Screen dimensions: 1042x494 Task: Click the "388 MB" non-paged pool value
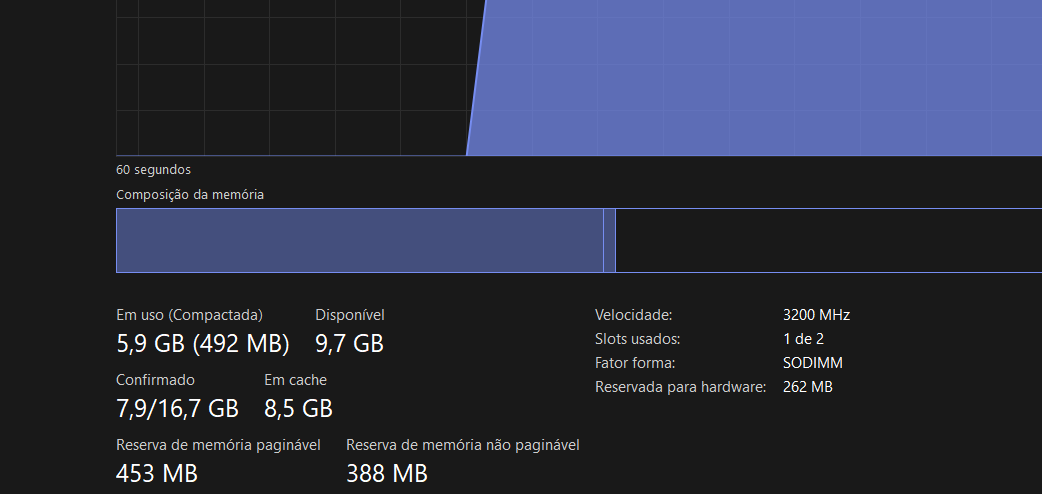point(387,473)
